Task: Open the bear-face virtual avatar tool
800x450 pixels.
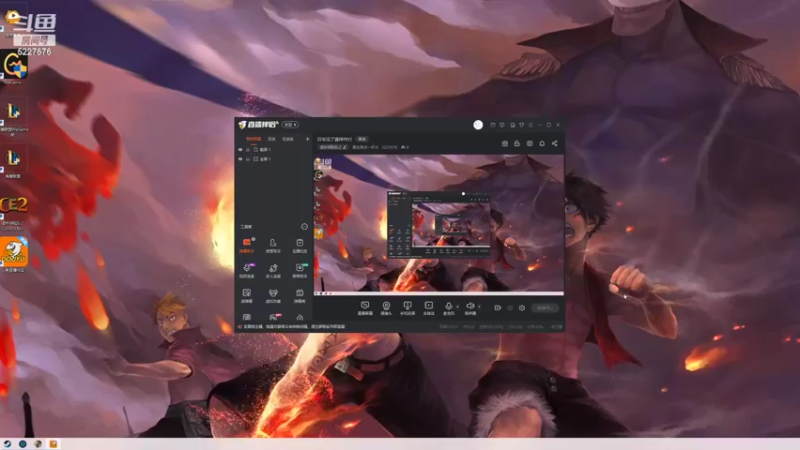Action: coord(273,295)
